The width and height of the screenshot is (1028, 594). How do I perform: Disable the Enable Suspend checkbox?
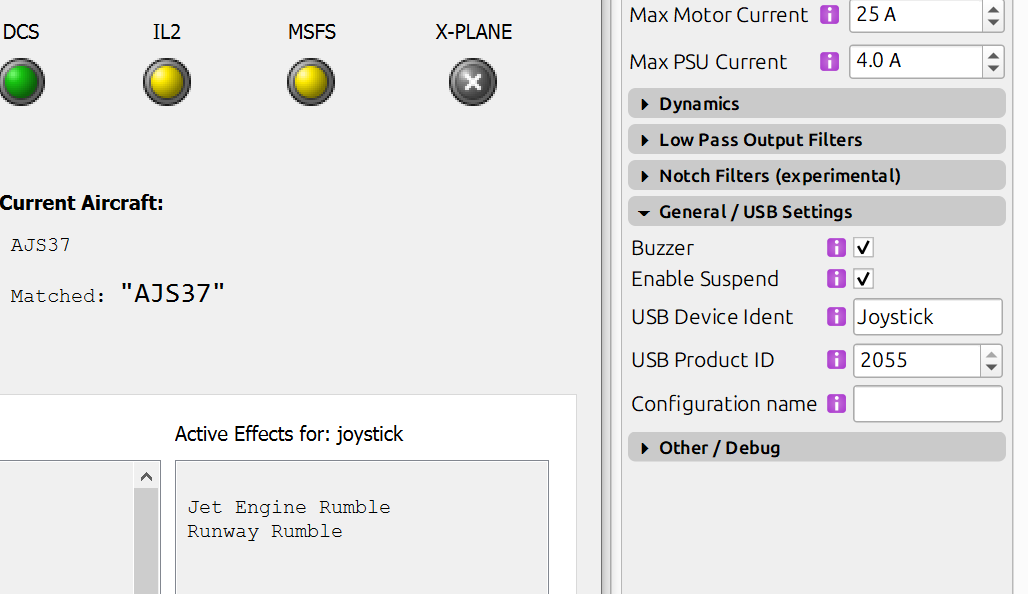point(864,279)
